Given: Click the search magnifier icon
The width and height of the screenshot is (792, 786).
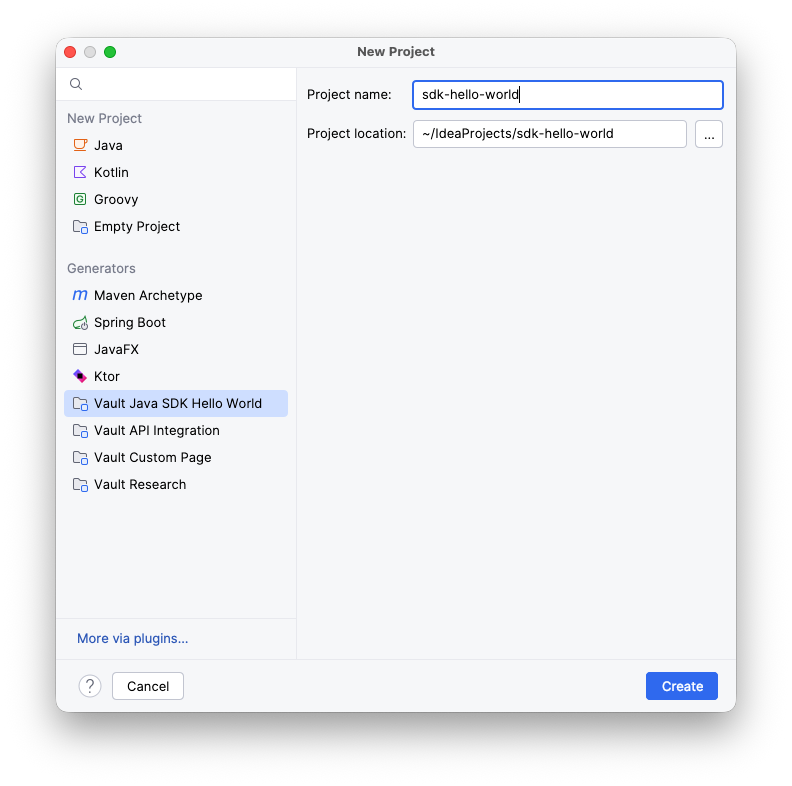Looking at the screenshot, I should pyautogui.click(x=76, y=84).
